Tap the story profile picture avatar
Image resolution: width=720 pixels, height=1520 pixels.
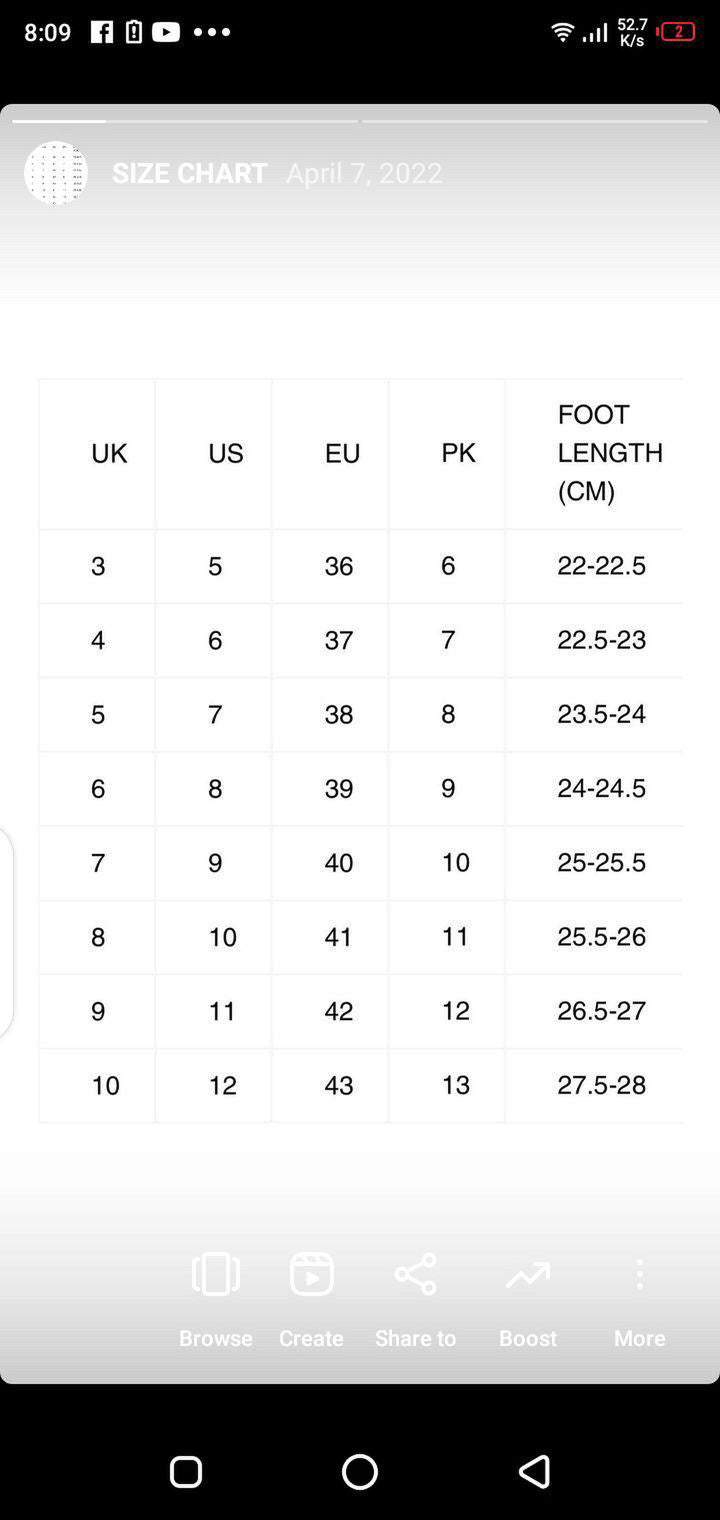click(56, 173)
